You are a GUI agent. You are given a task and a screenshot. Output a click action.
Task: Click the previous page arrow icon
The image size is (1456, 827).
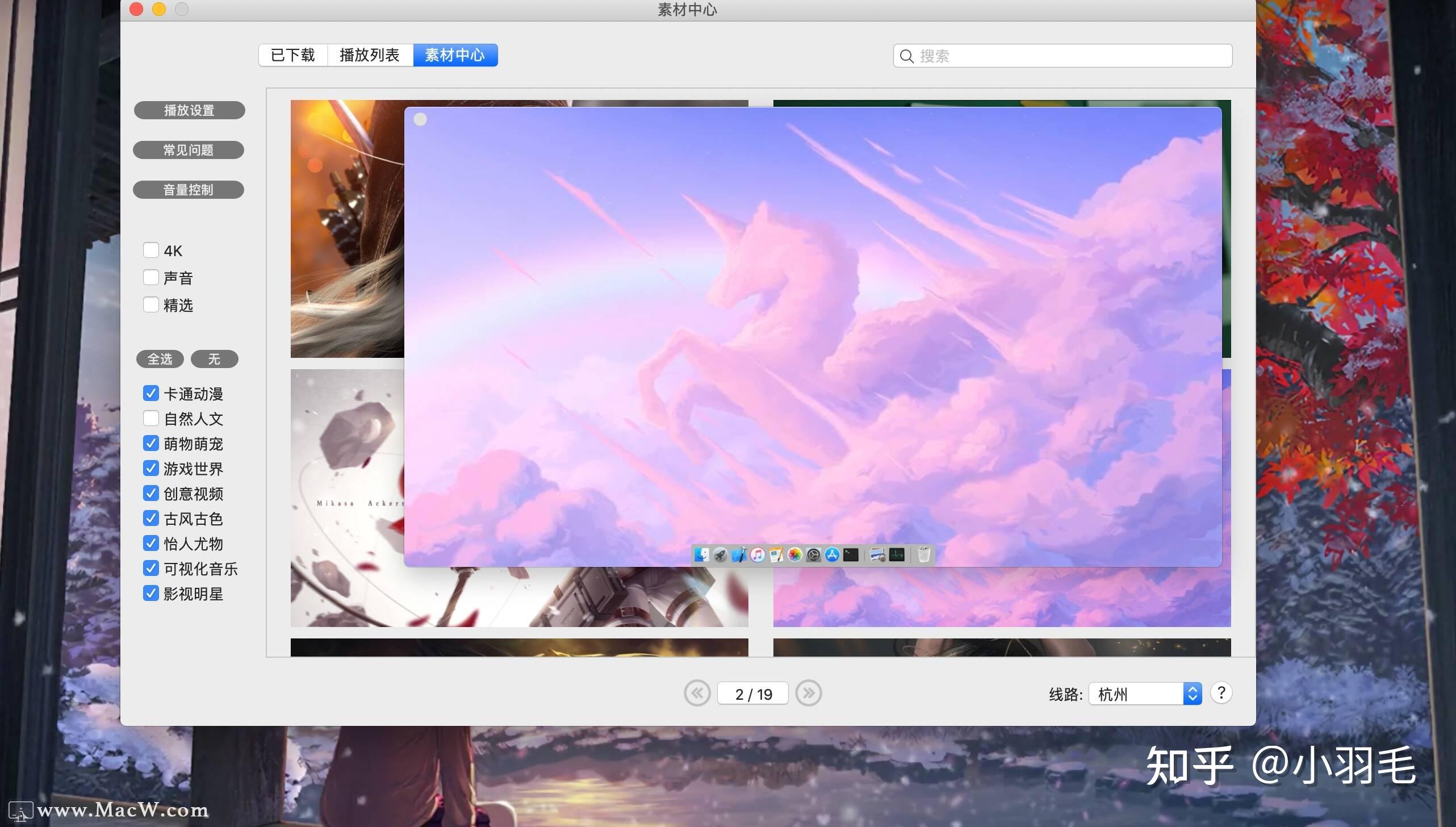pos(698,694)
